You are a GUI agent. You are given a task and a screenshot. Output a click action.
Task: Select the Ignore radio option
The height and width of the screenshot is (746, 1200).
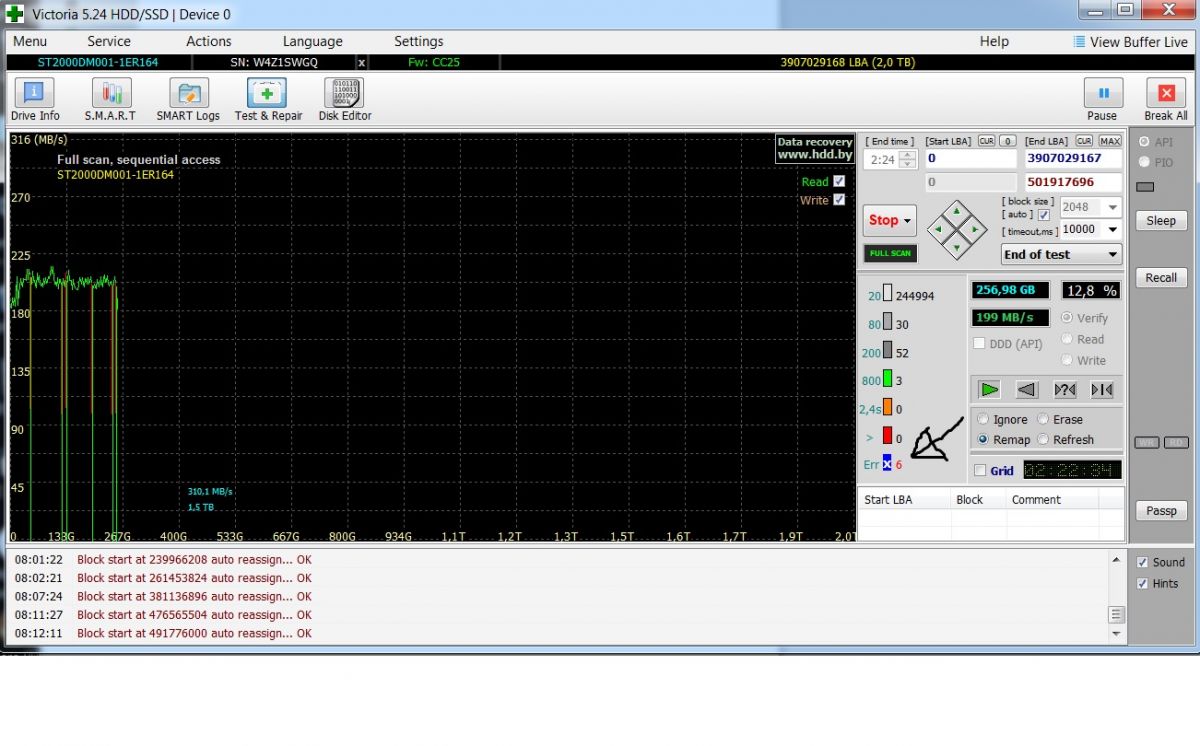983,419
